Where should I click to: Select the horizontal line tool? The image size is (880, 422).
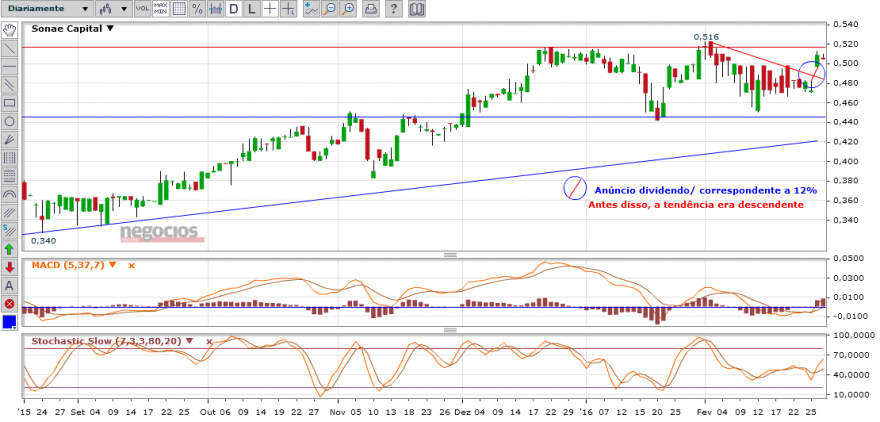click(x=9, y=66)
